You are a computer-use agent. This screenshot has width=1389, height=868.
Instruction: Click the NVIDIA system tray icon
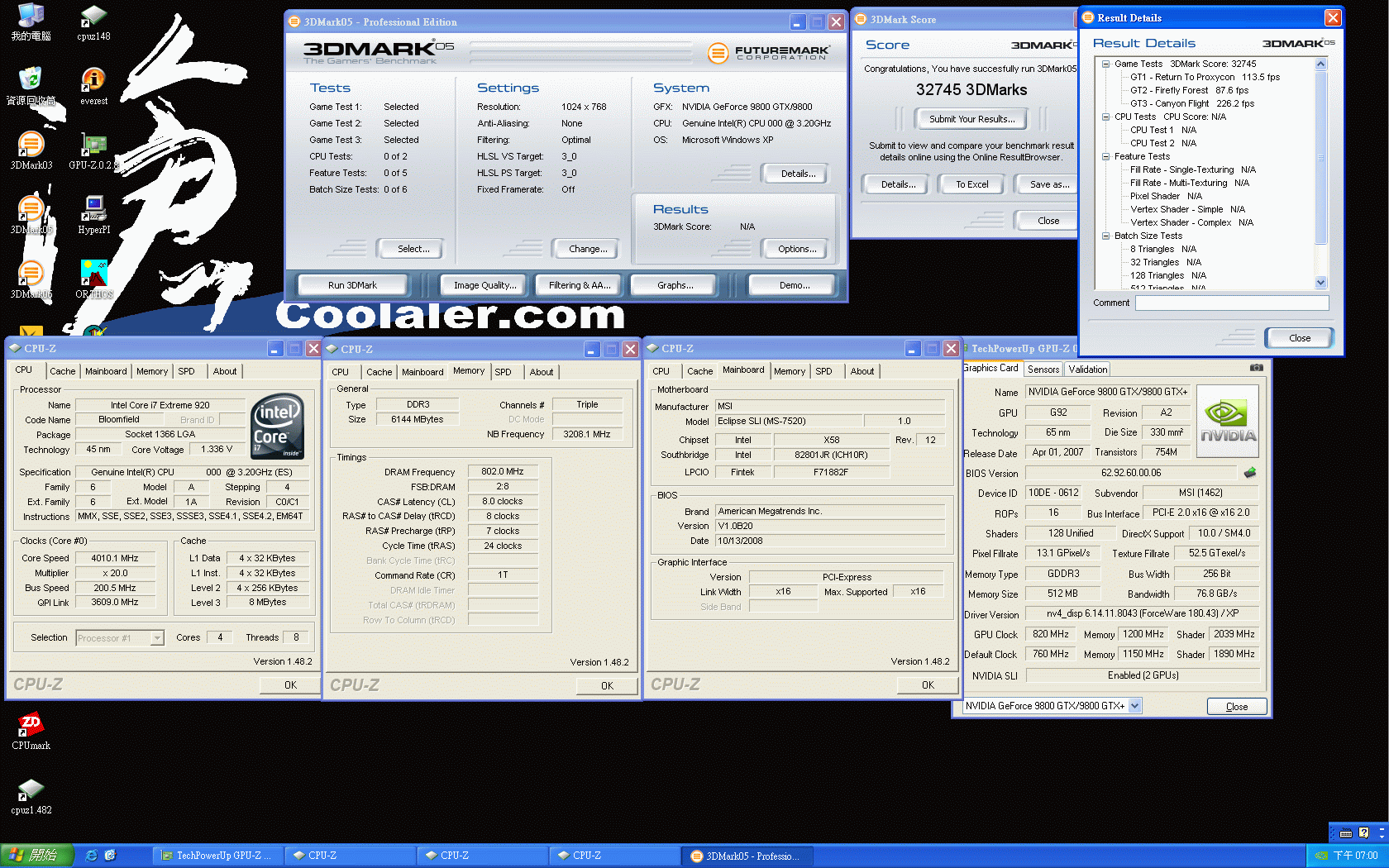tap(1321, 856)
